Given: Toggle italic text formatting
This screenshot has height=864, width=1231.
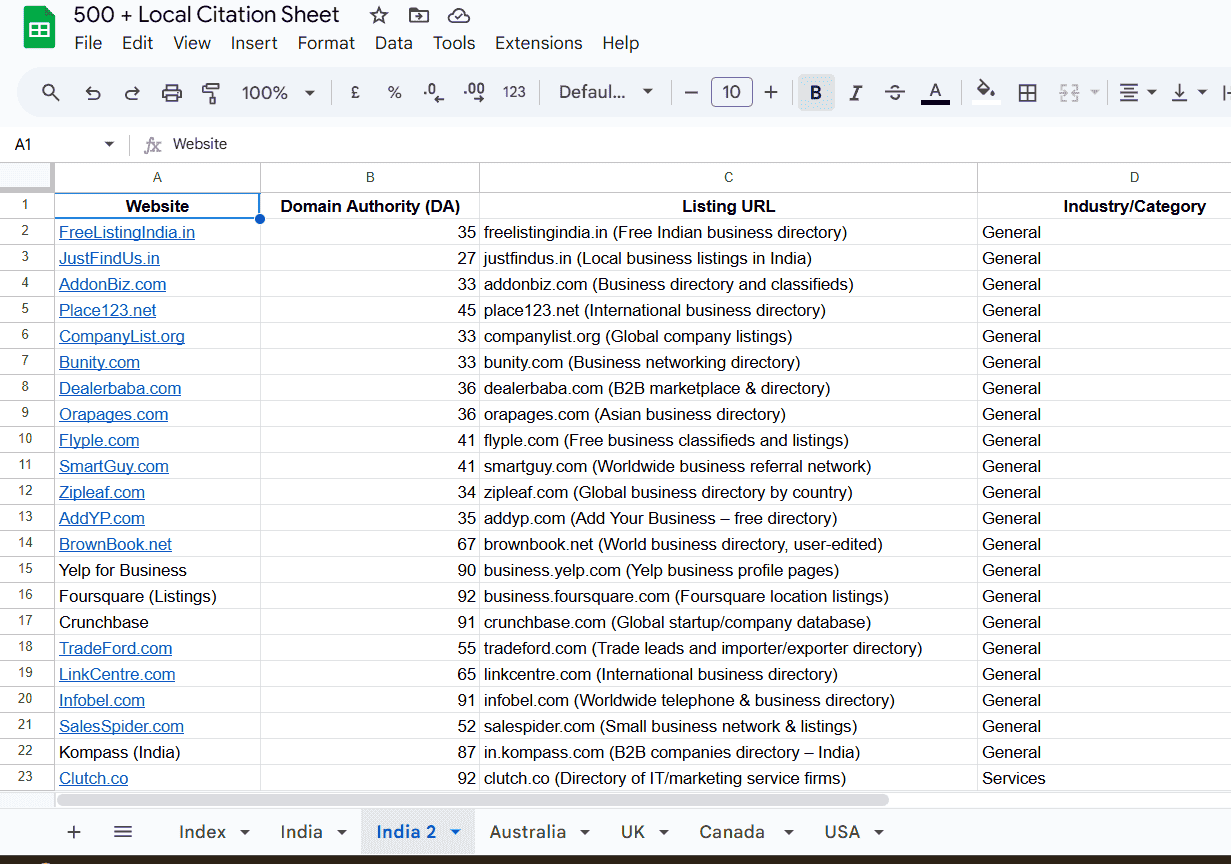Looking at the screenshot, I should point(855,93).
